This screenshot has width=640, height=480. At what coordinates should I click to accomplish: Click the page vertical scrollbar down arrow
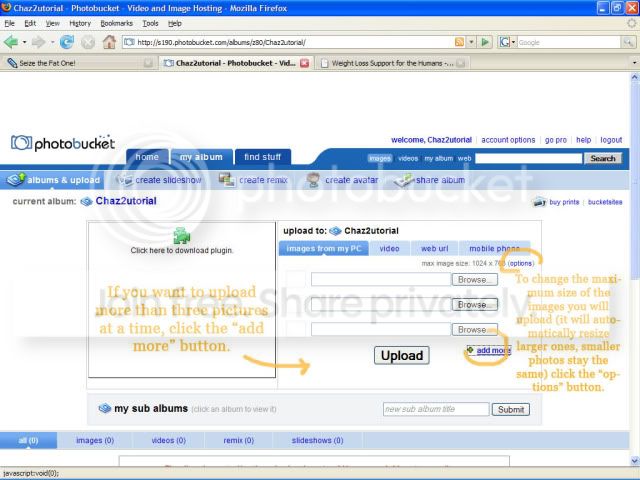635,461
